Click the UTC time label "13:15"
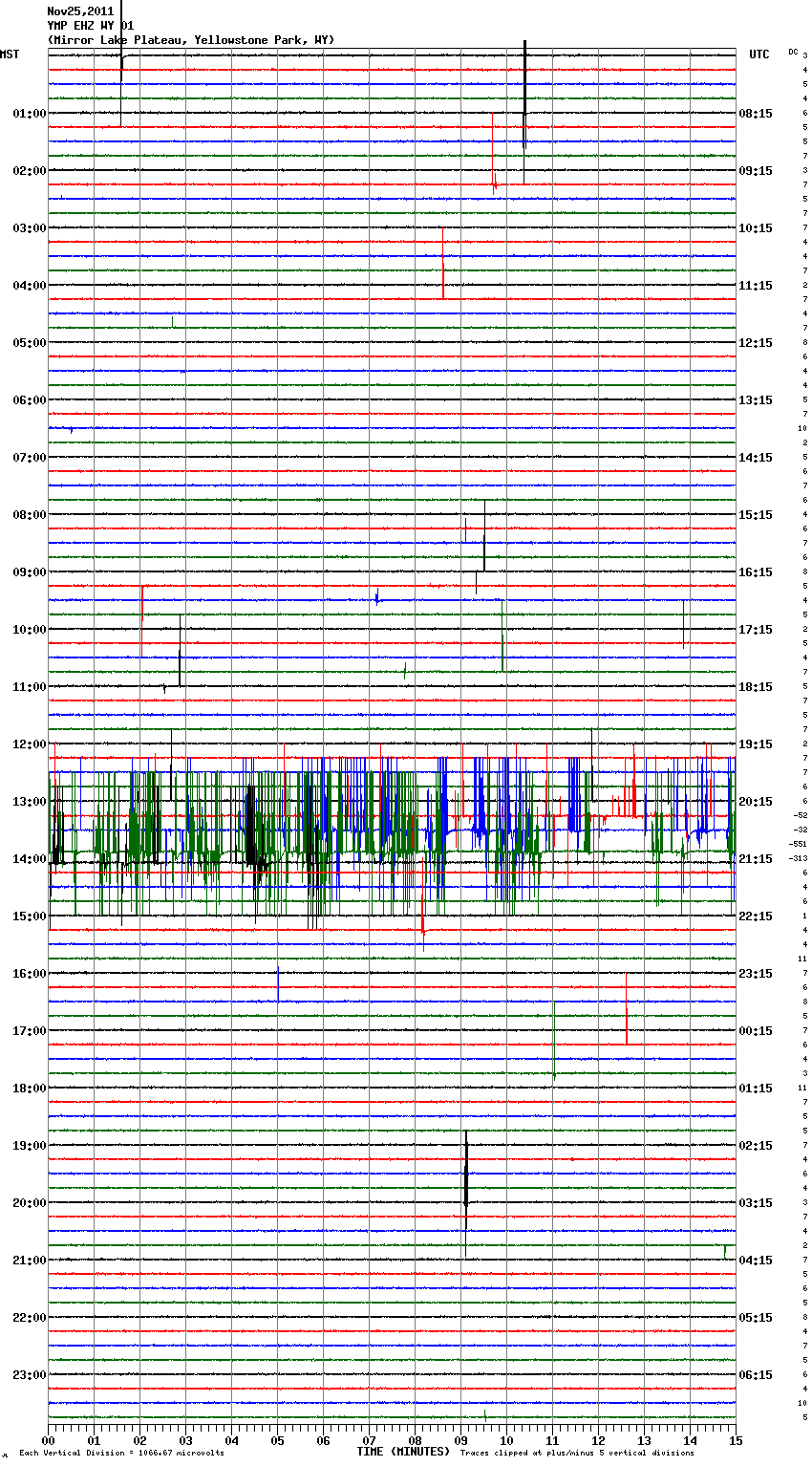The height and width of the screenshot is (1466, 812). pos(756,400)
